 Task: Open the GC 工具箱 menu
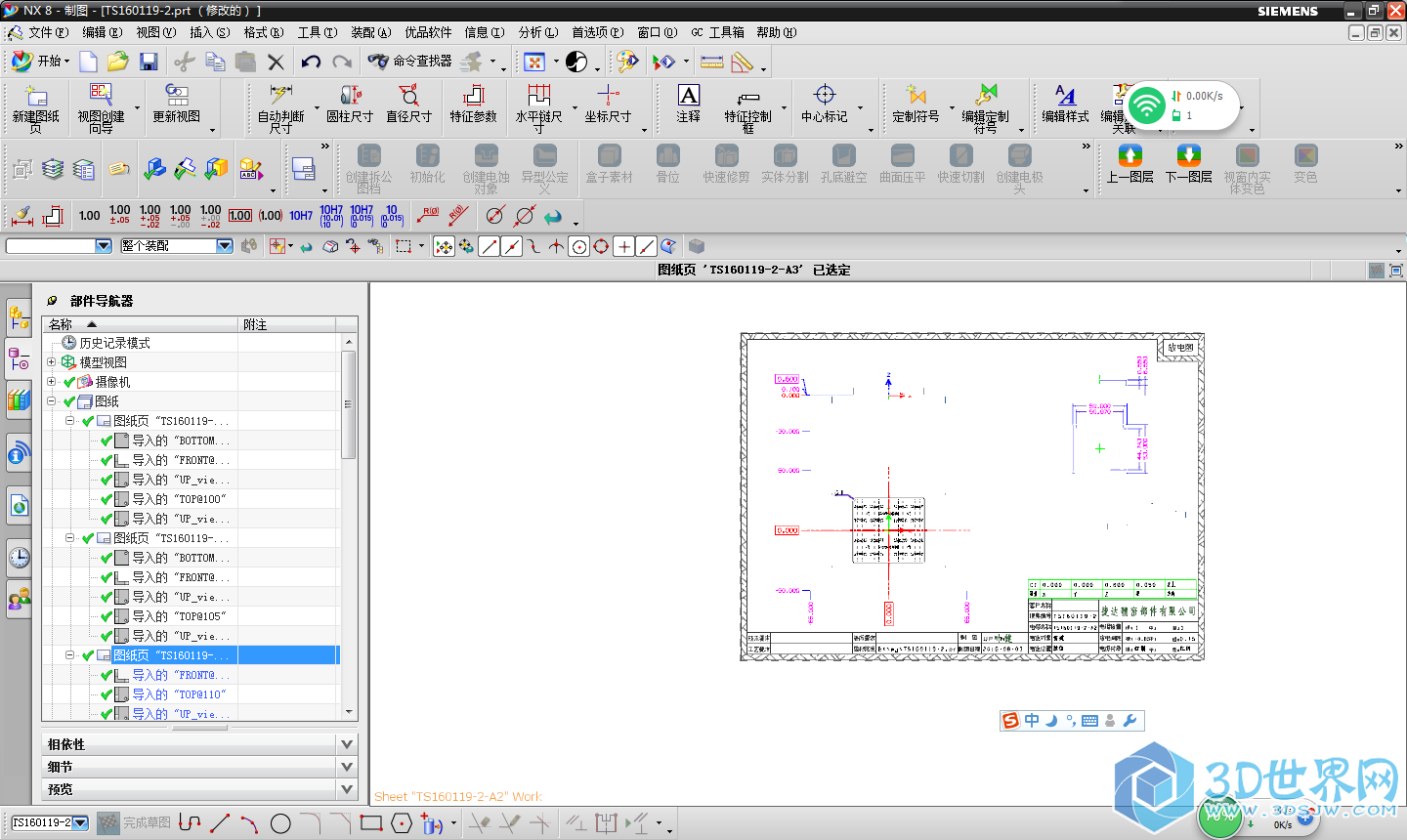click(717, 32)
